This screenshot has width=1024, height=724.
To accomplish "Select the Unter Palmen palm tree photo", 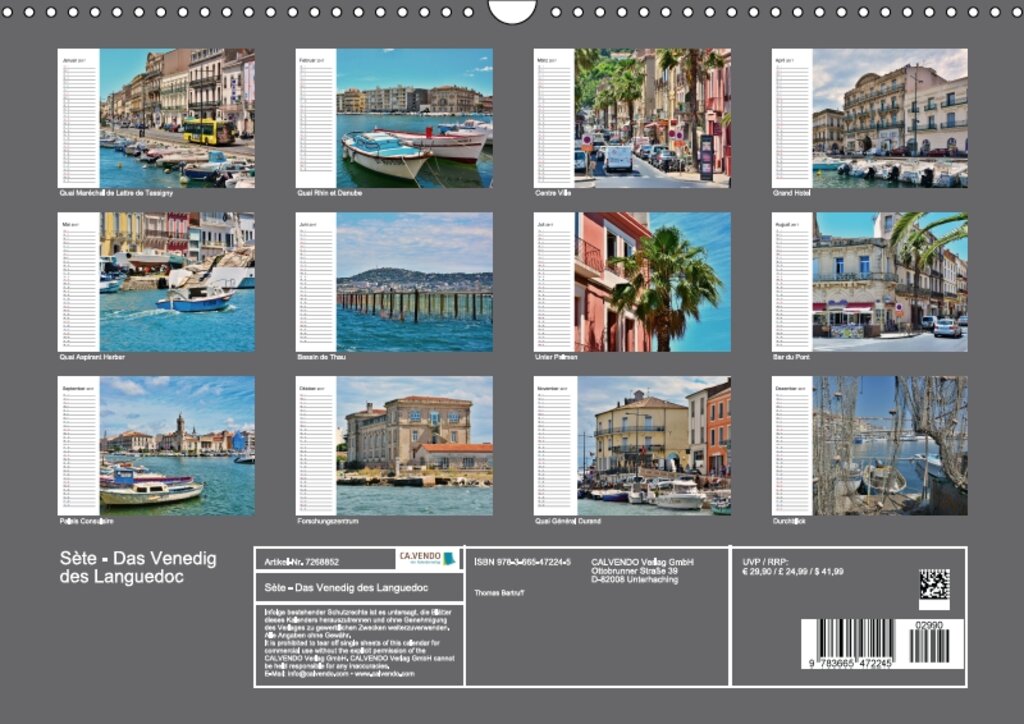I will click(652, 282).
